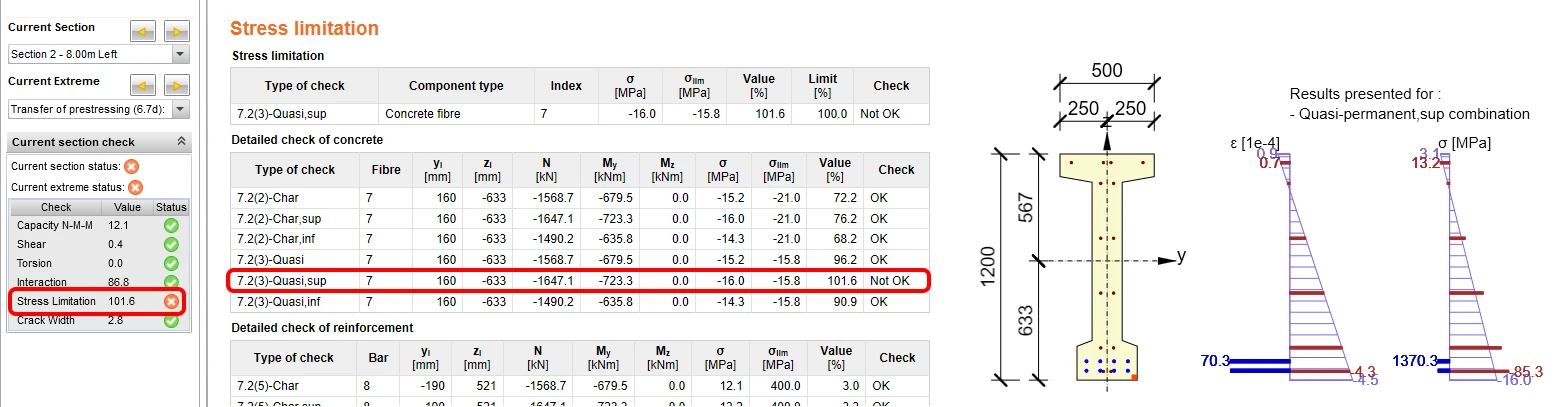Select the Interaction check row

(x=98, y=283)
